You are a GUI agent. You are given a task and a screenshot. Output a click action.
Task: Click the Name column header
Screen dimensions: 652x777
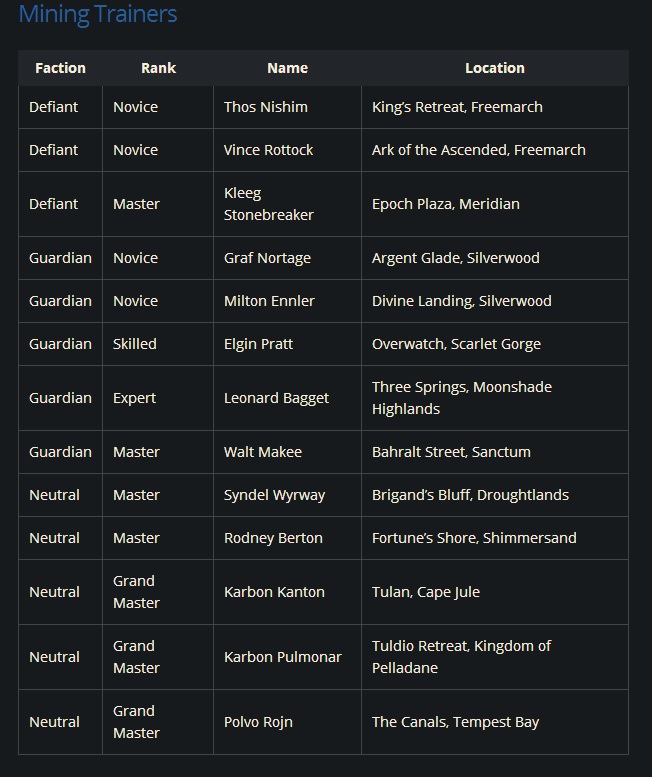(287, 68)
